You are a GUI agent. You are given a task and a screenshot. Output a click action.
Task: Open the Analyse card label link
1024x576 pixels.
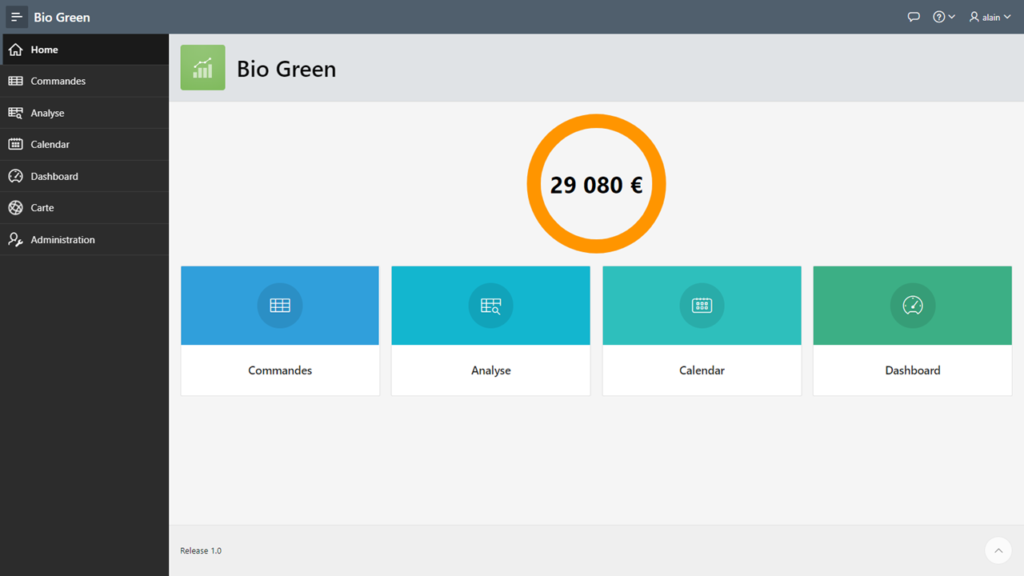(491, 370)
